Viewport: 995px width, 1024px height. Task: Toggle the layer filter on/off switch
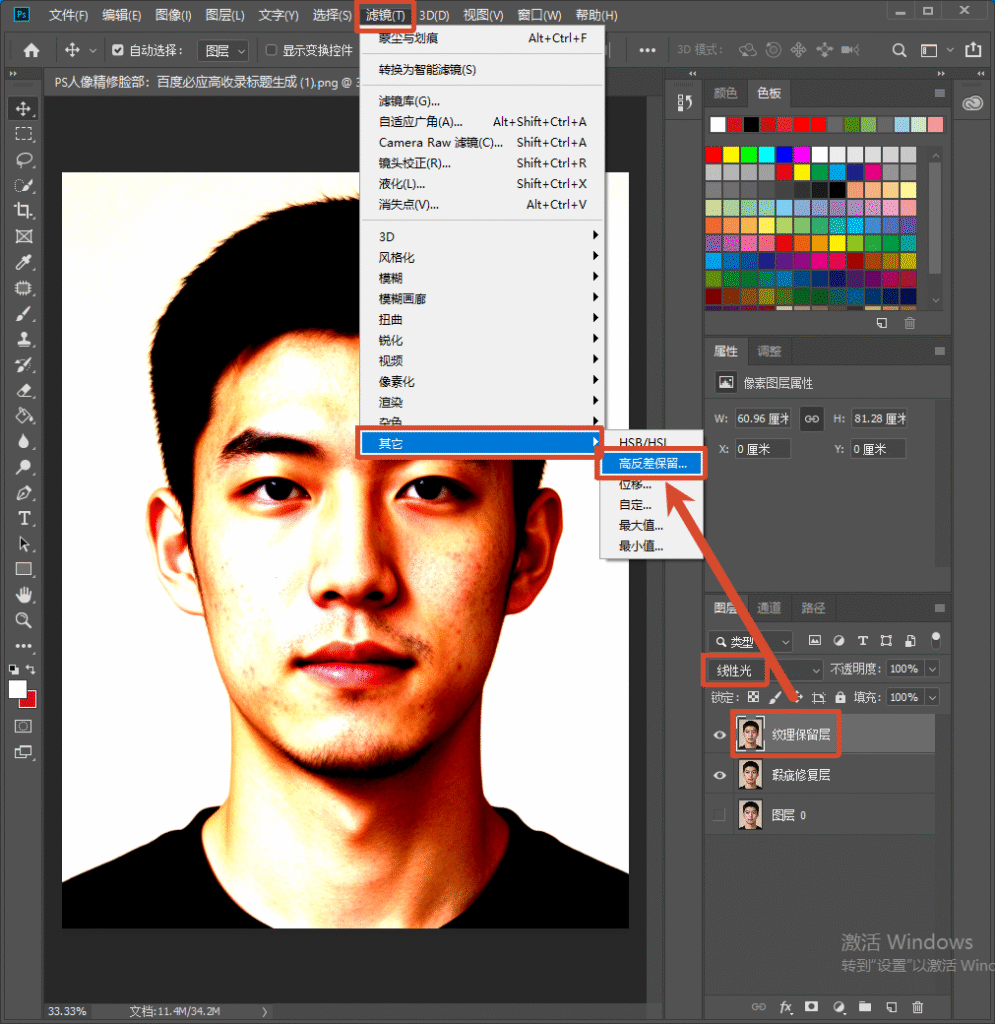point(936,640)
